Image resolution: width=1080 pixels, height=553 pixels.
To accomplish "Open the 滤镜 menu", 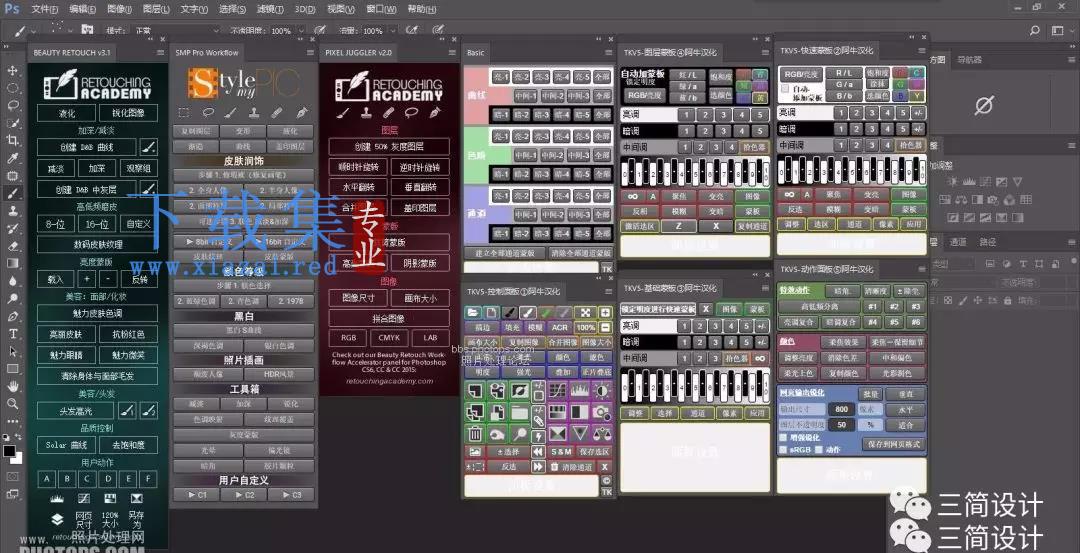I will pyautogui.click(x=268, y=9).
